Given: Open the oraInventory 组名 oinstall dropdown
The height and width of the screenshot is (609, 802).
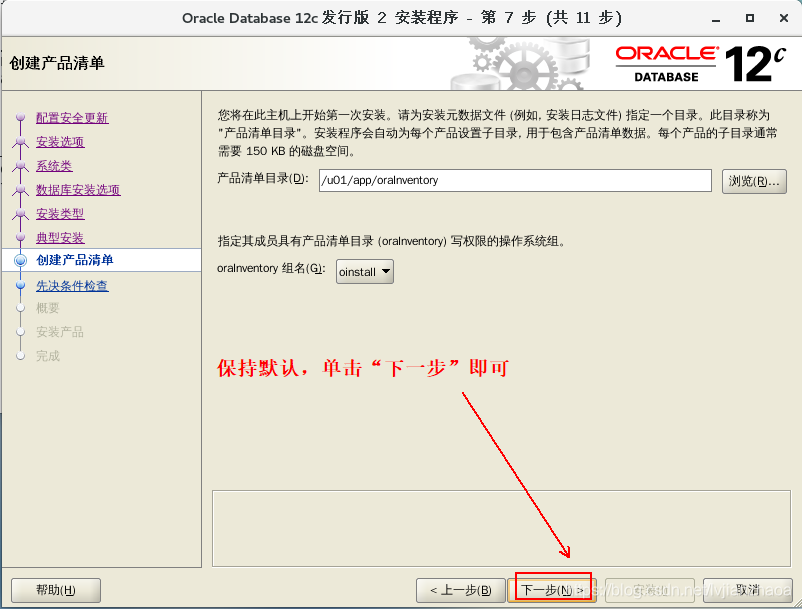Looking at the screenshot, I should click(365, 272).
